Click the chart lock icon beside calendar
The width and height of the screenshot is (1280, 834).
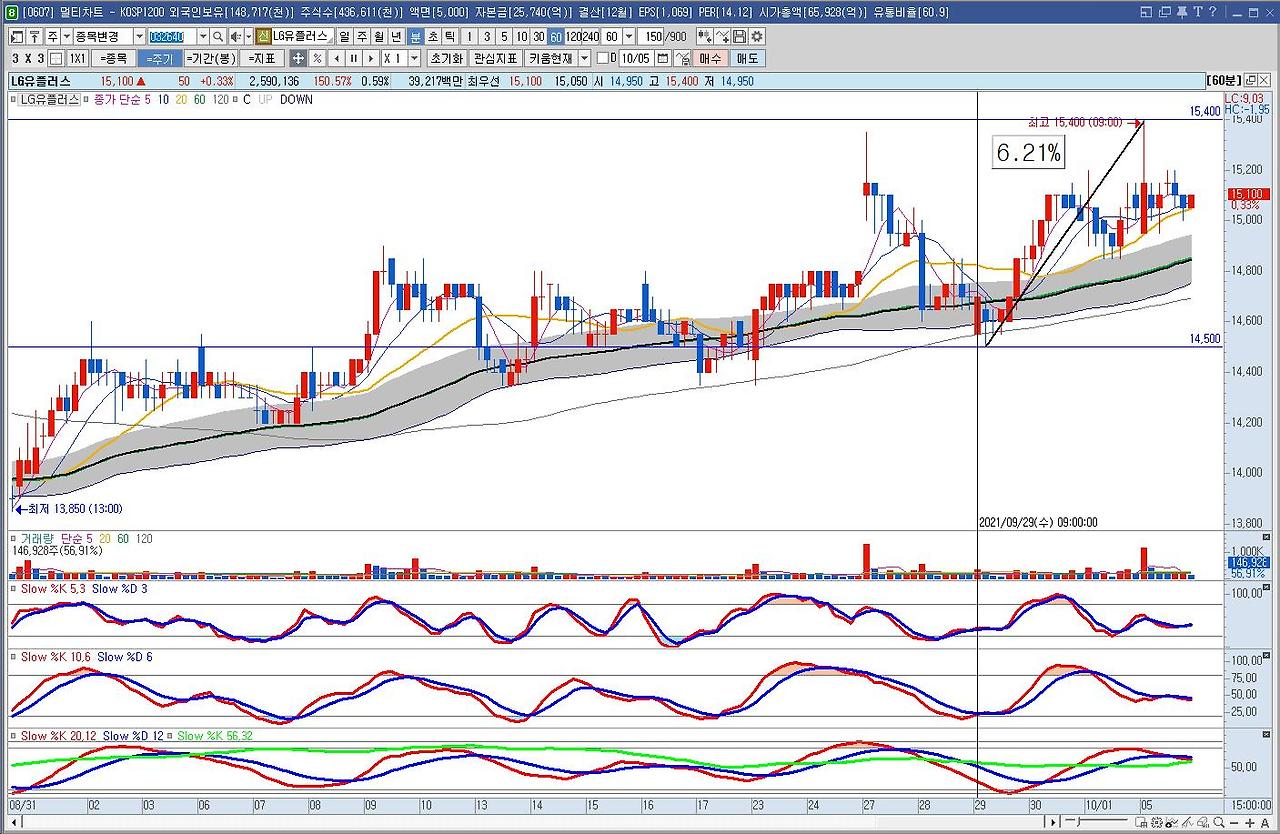coord(683,58)
